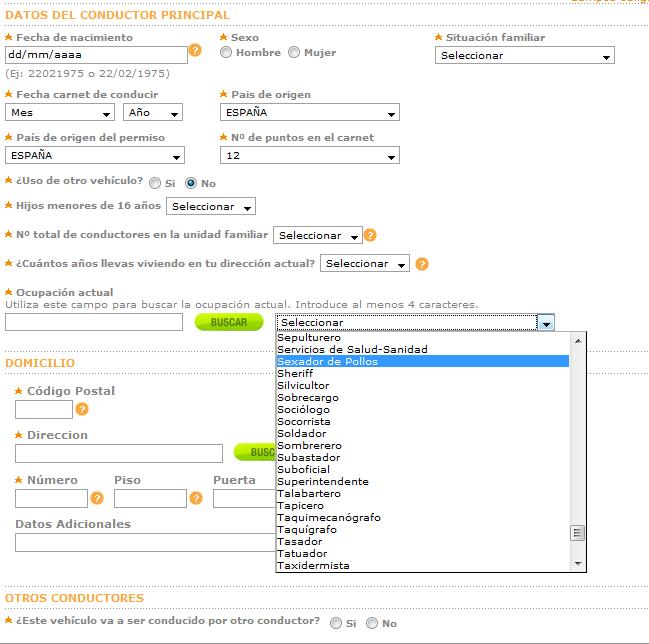The image size is (649, 644).
Task: Select No for otro conductor question
Action: (x=372, y=623)
